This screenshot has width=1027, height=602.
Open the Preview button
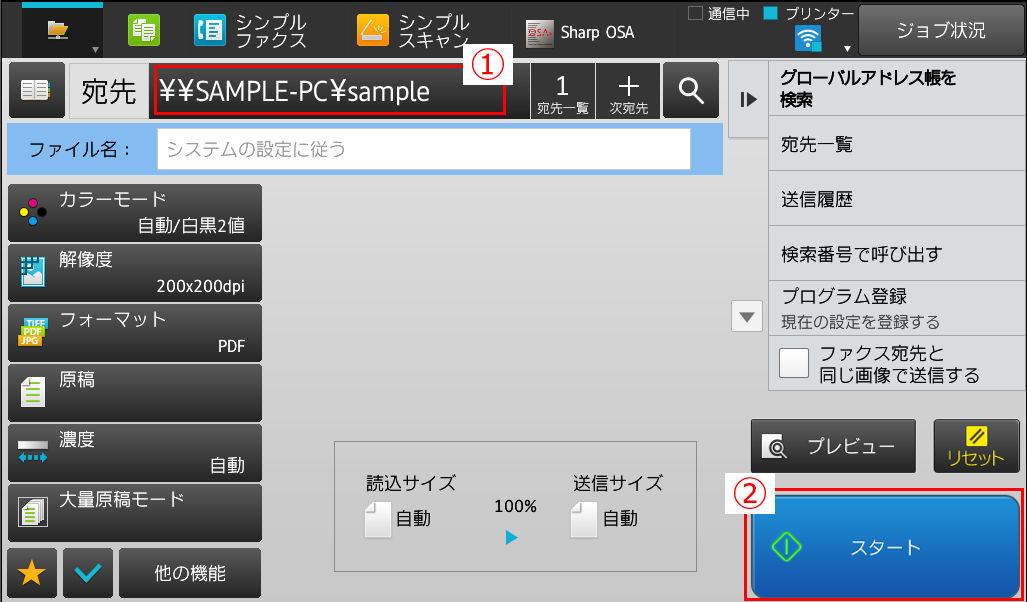(x=833, y=446)
